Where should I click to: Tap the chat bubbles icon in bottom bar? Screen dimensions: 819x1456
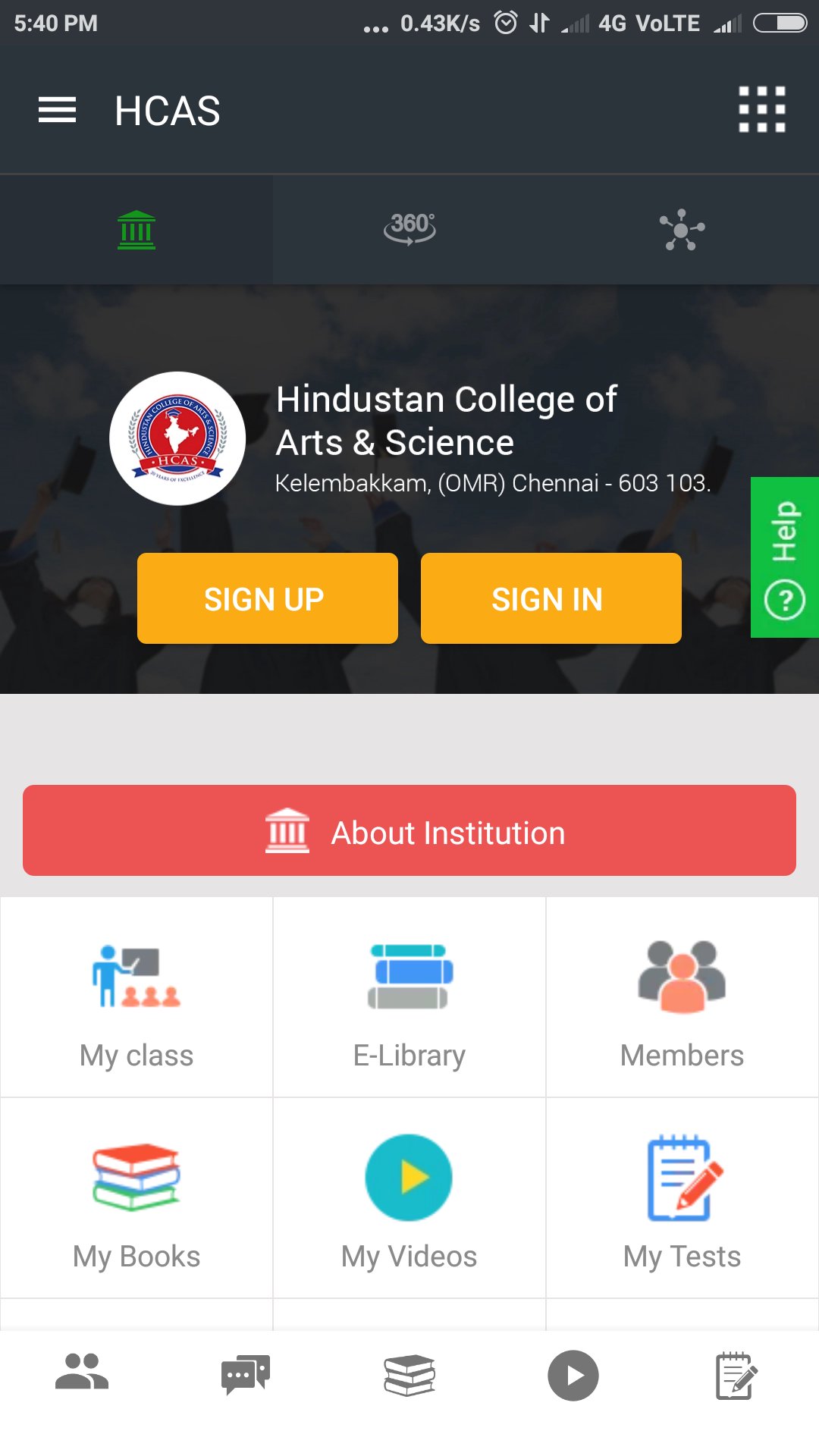246,1374
